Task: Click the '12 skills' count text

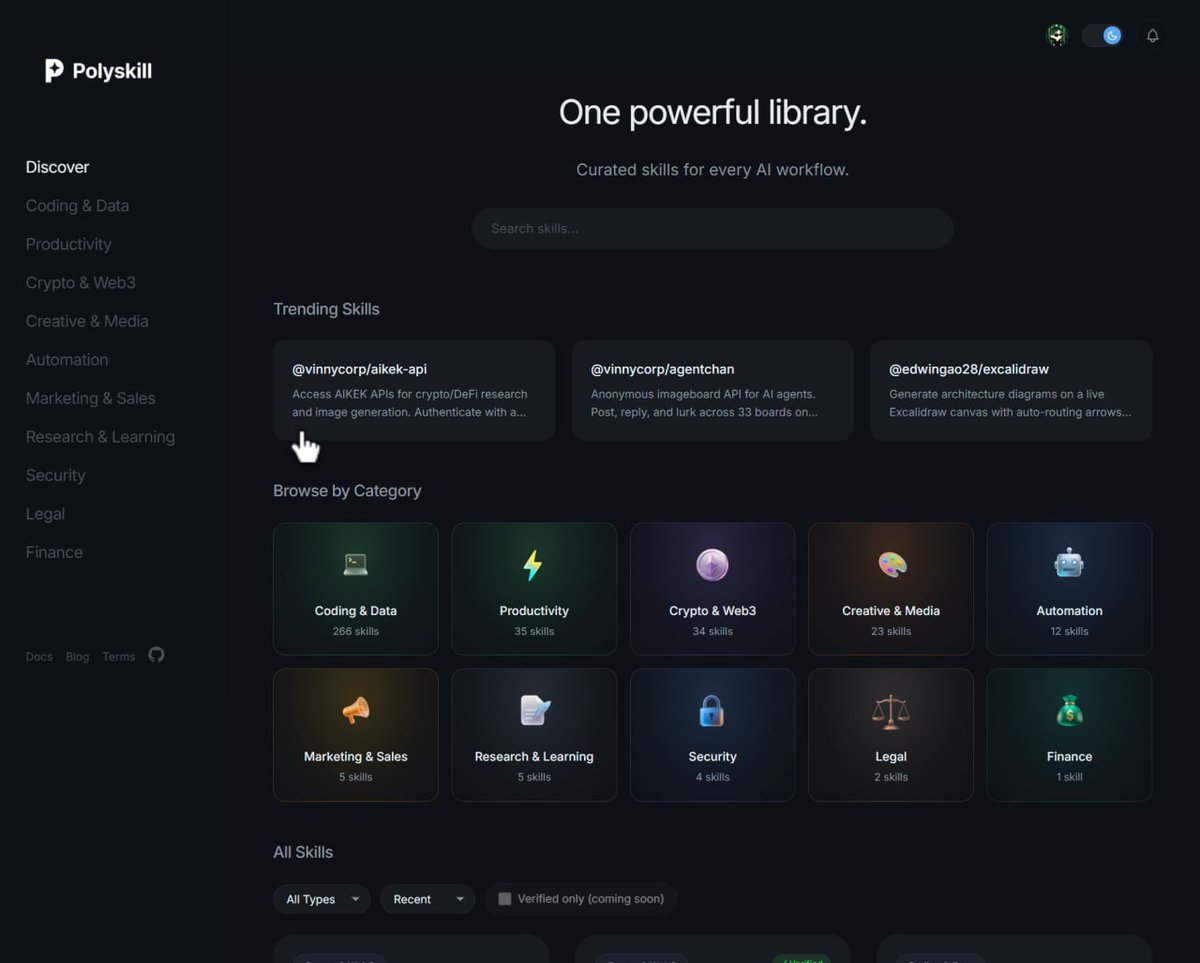Action: point(1069,632)
